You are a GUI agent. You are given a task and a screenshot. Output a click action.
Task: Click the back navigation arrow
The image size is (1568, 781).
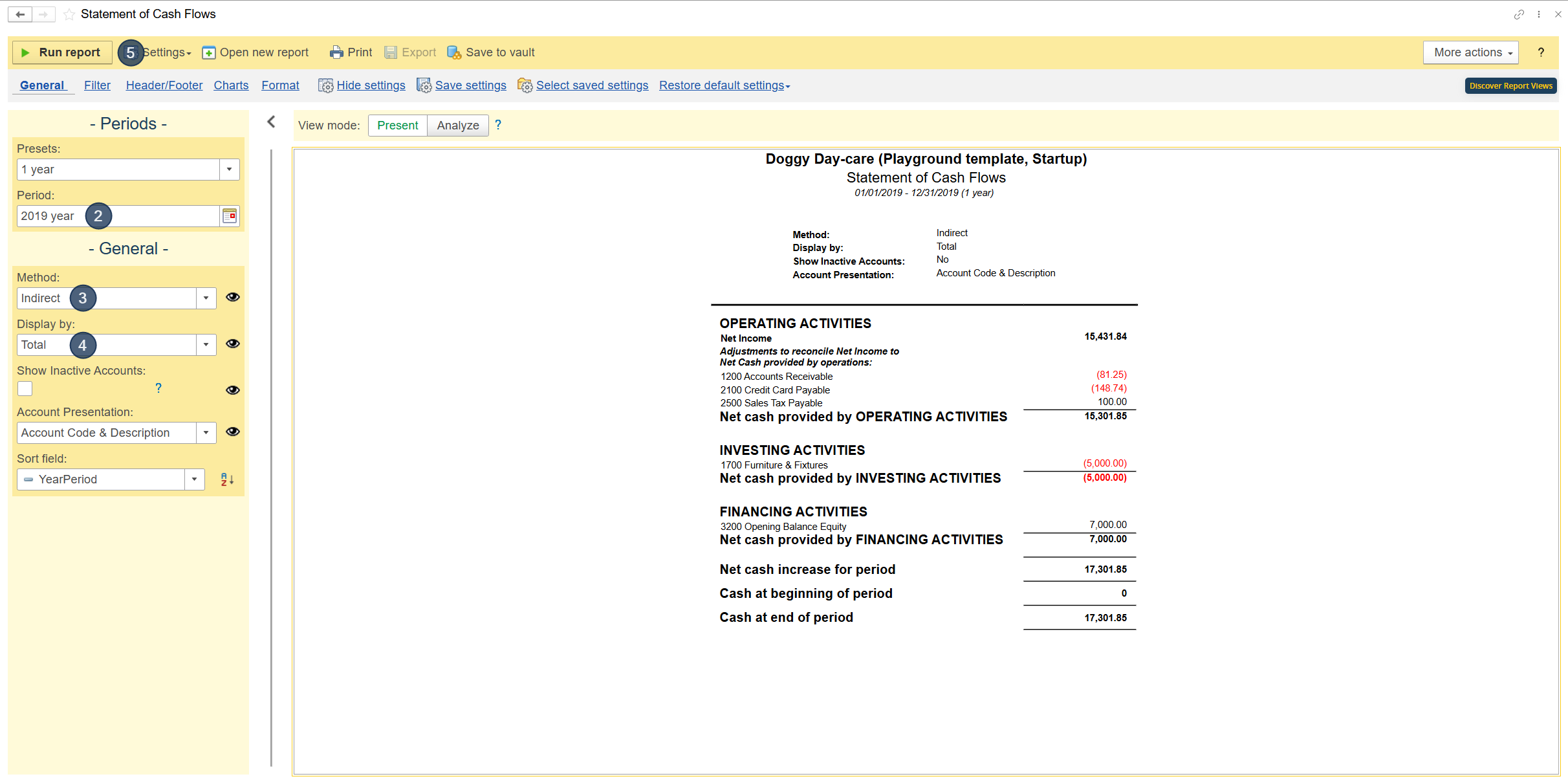pos(20,14)
